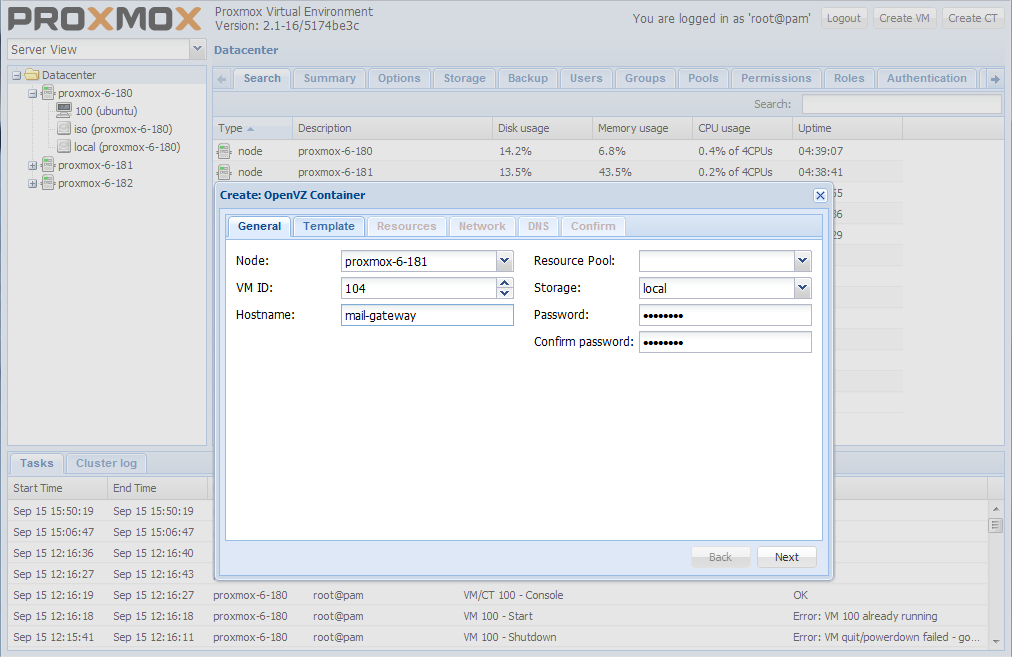Select the Tasks tab
The height and width of the screenshot is (657, 1012).
pos(36,463)
